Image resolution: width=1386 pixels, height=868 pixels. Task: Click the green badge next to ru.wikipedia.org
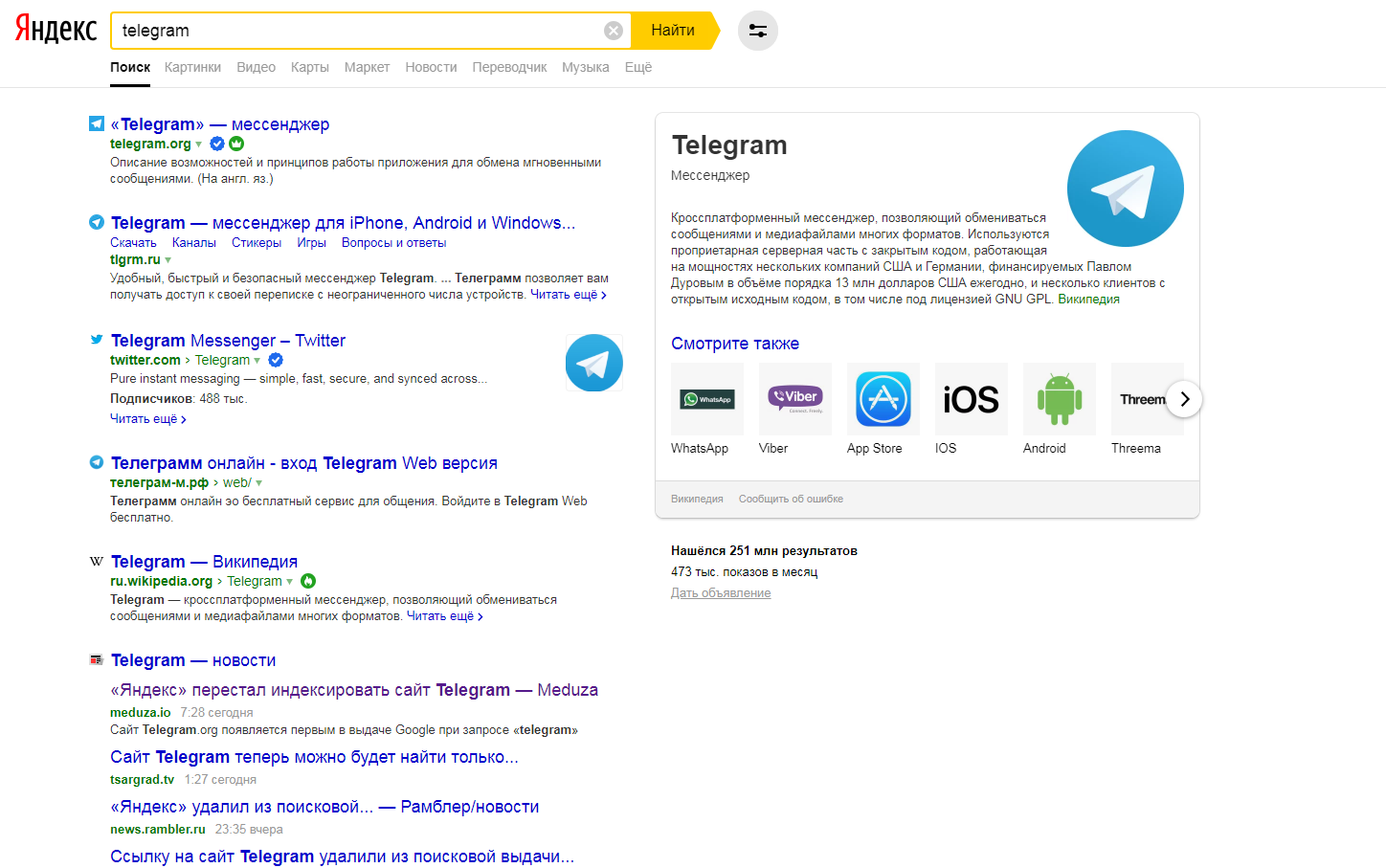[x=308, y=581]
